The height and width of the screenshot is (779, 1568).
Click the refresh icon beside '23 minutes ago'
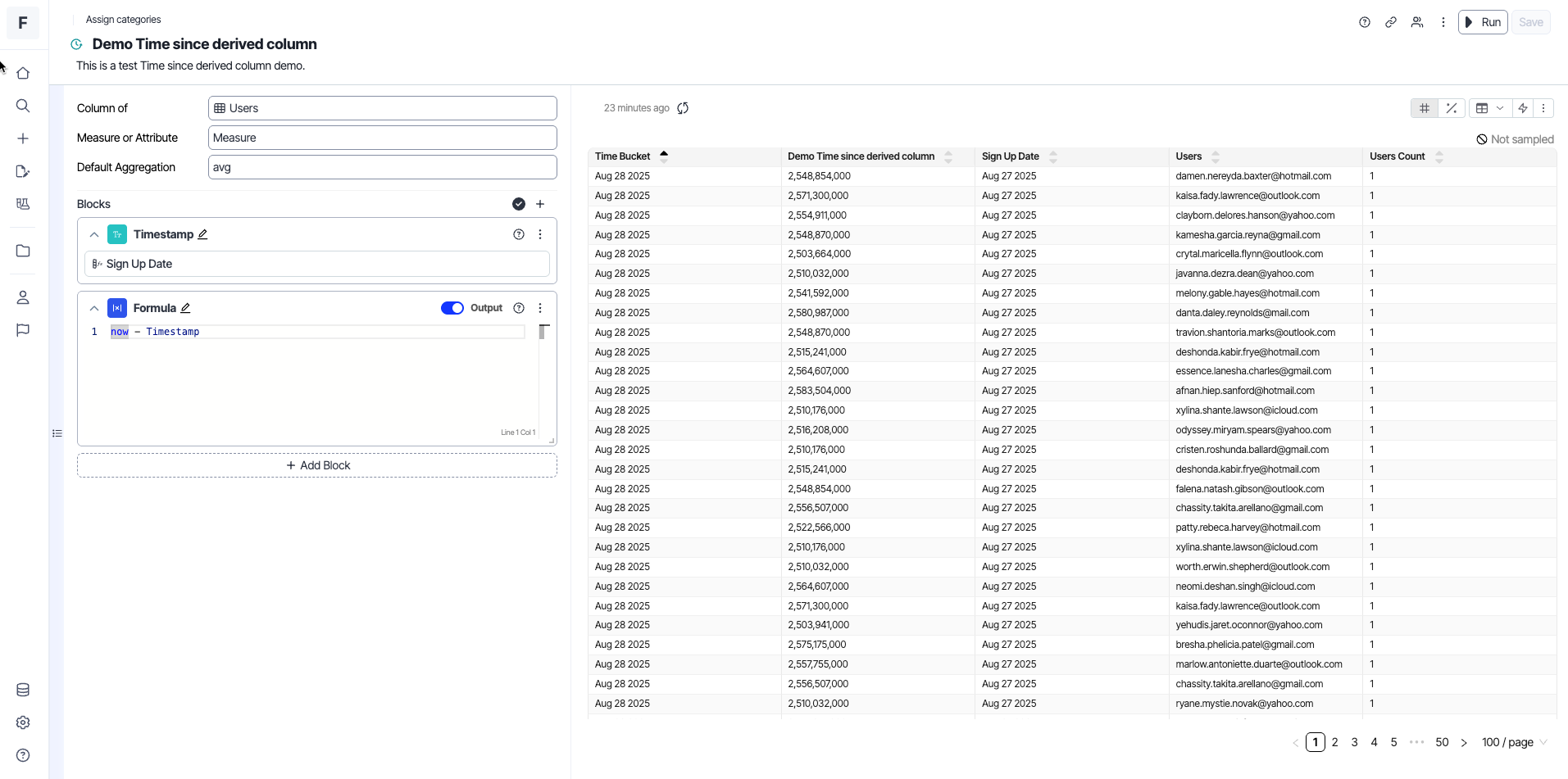pos(683,108)
